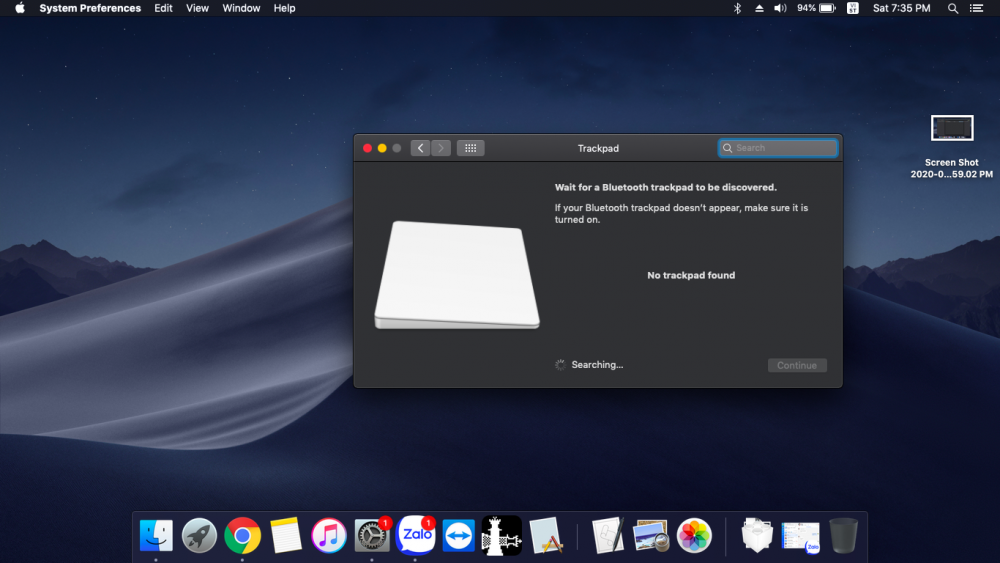The width and height of the screenshot is (1000, 563).
Task: Open the Bluetooth menu bar icon
Action: tap(737, 8)
